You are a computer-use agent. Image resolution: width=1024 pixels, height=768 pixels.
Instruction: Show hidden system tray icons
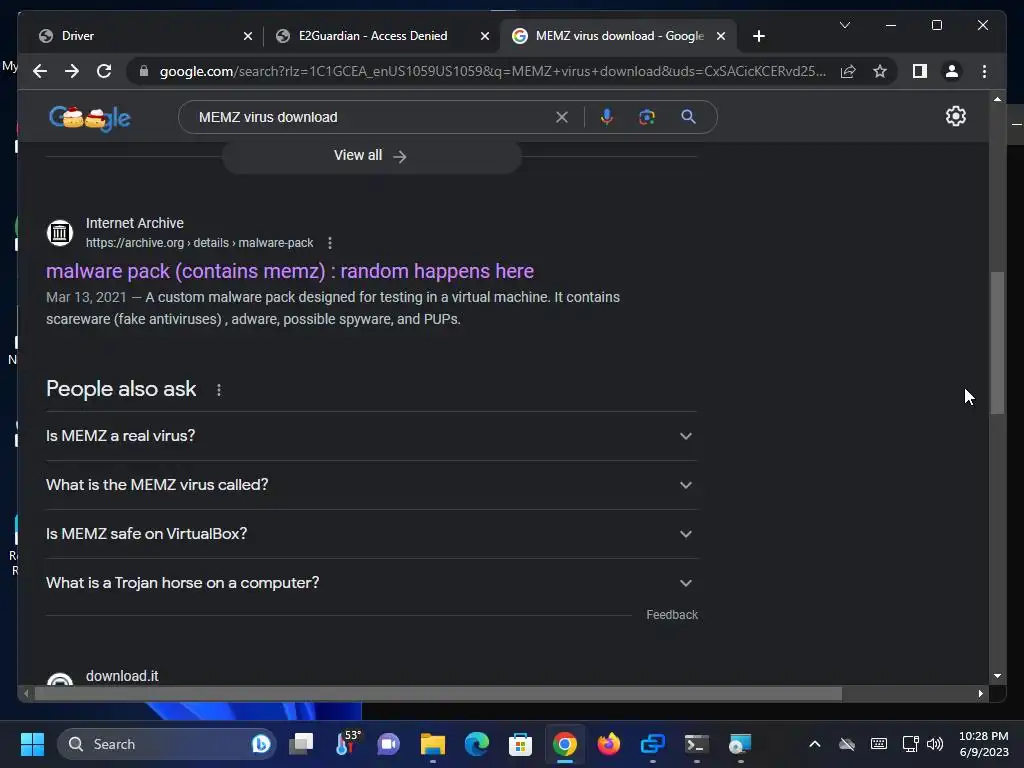(814, 744)
